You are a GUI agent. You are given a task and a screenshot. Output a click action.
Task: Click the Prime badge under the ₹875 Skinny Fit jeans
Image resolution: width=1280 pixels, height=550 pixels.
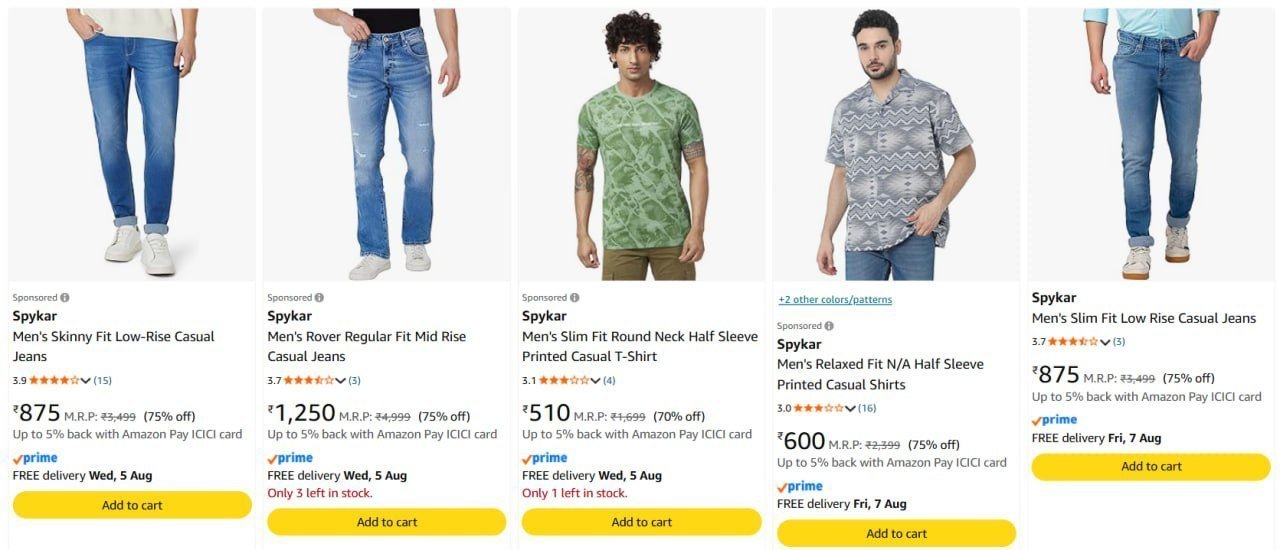pyautogui.click(x=35, y=458)
